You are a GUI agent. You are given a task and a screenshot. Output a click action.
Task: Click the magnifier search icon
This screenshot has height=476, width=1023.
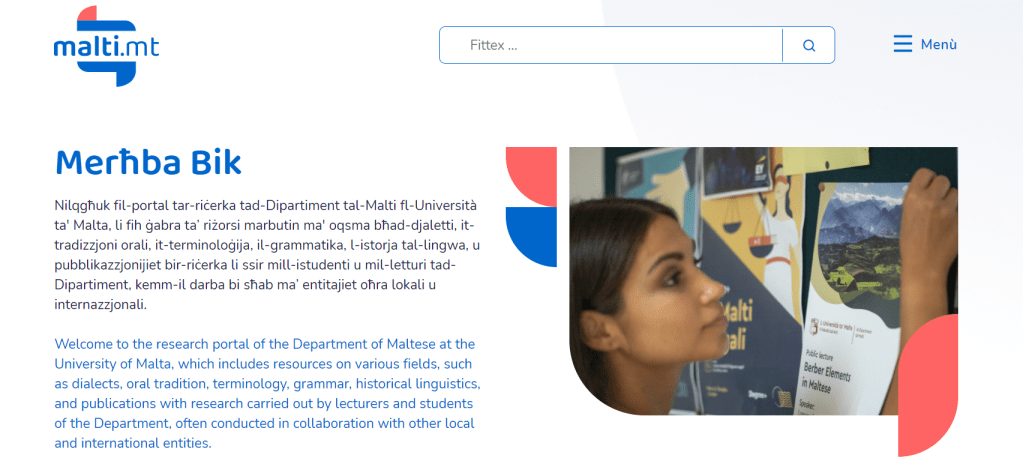coord(809,46)
